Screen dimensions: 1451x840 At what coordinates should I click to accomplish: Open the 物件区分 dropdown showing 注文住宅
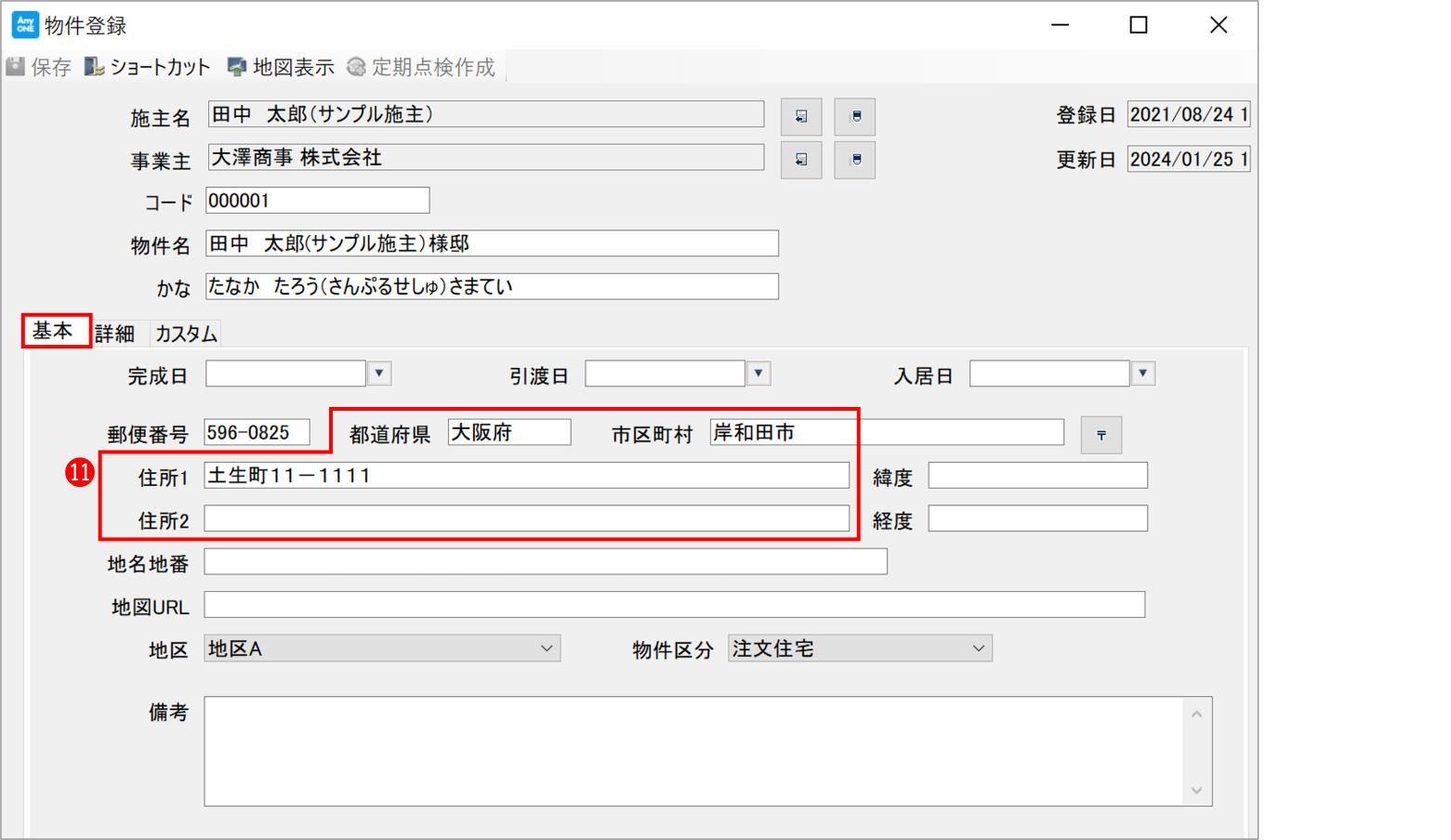978,649
